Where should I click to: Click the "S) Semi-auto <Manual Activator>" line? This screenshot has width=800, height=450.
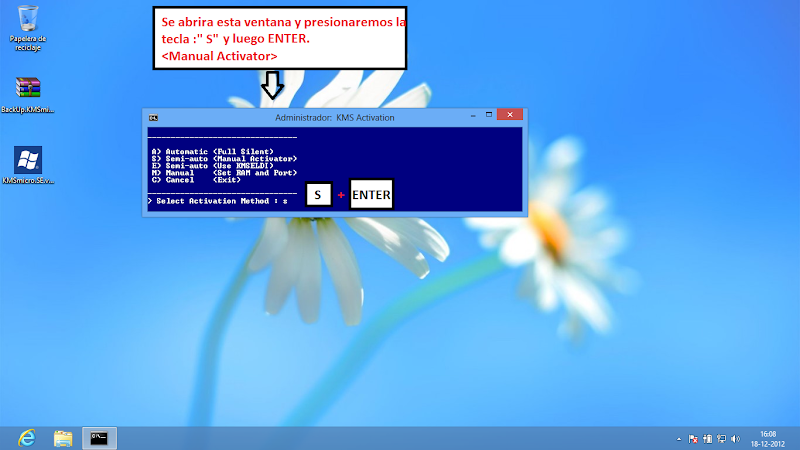tap(224, 159)
